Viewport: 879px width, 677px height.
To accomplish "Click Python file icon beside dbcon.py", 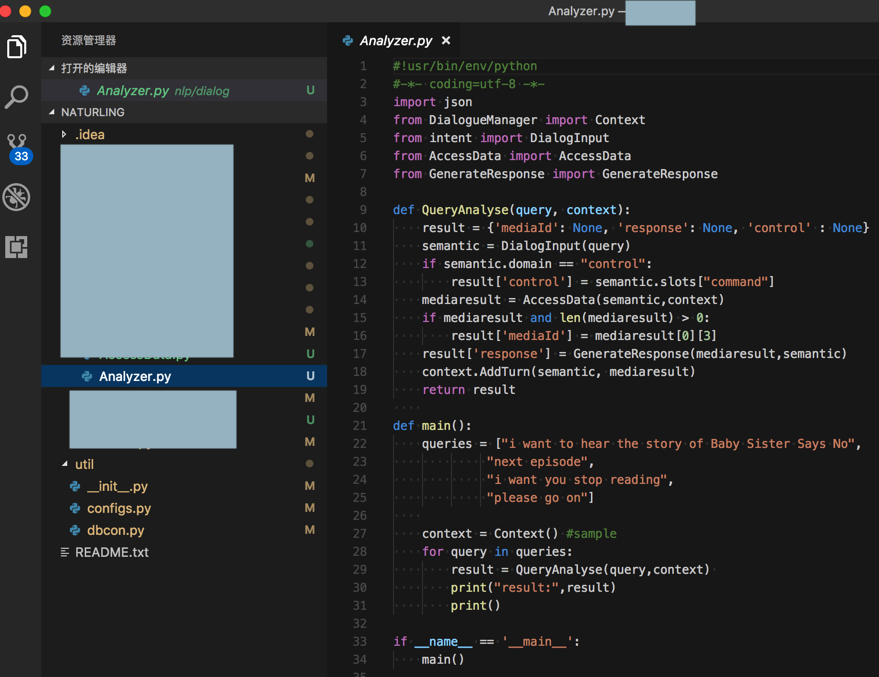I will click(75, 530).
